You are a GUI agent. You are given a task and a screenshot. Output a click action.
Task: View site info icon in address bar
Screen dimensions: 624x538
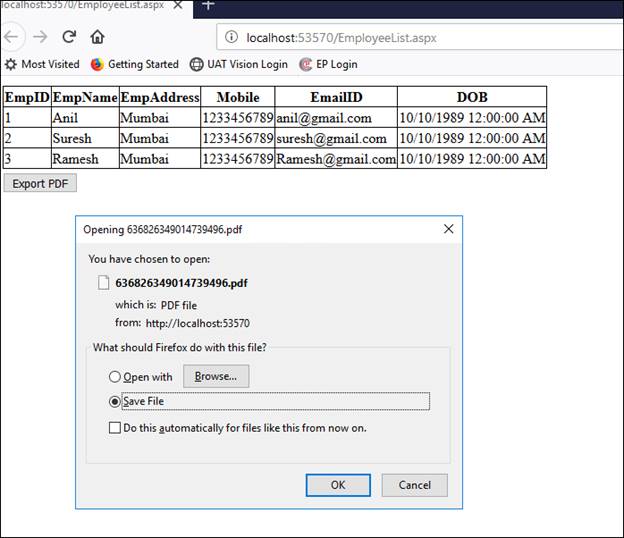point(231,37)
